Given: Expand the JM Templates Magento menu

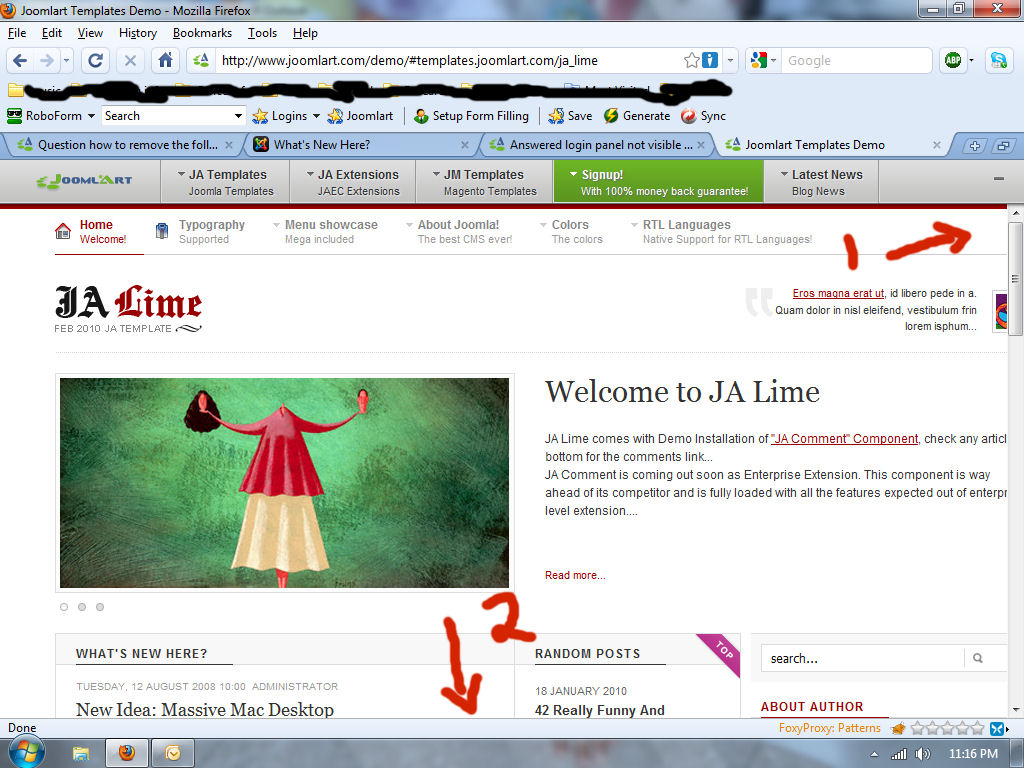Looking at the screenshot, I should pos(485,182).
